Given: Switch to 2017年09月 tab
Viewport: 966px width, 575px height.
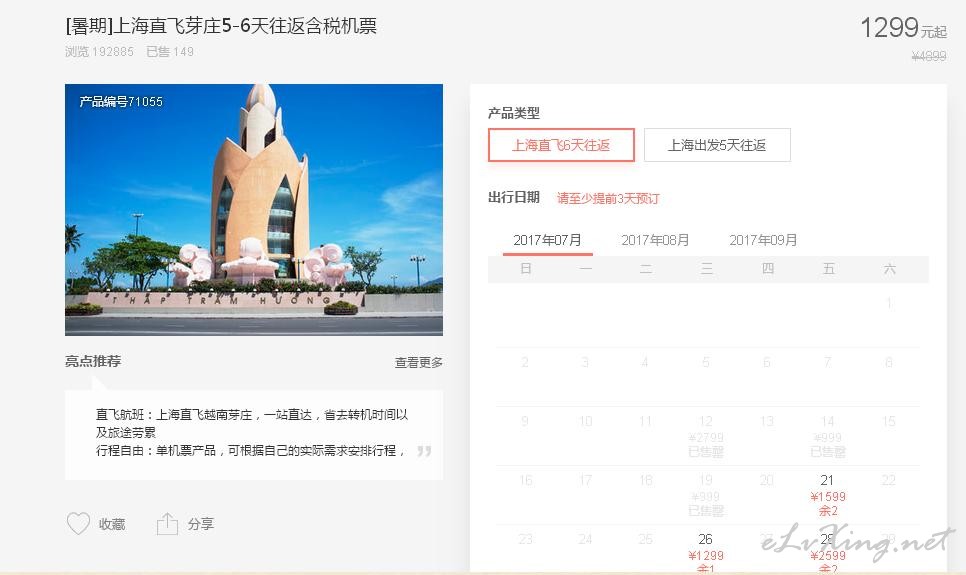Looking at the screenshot, I should (763, 240).
